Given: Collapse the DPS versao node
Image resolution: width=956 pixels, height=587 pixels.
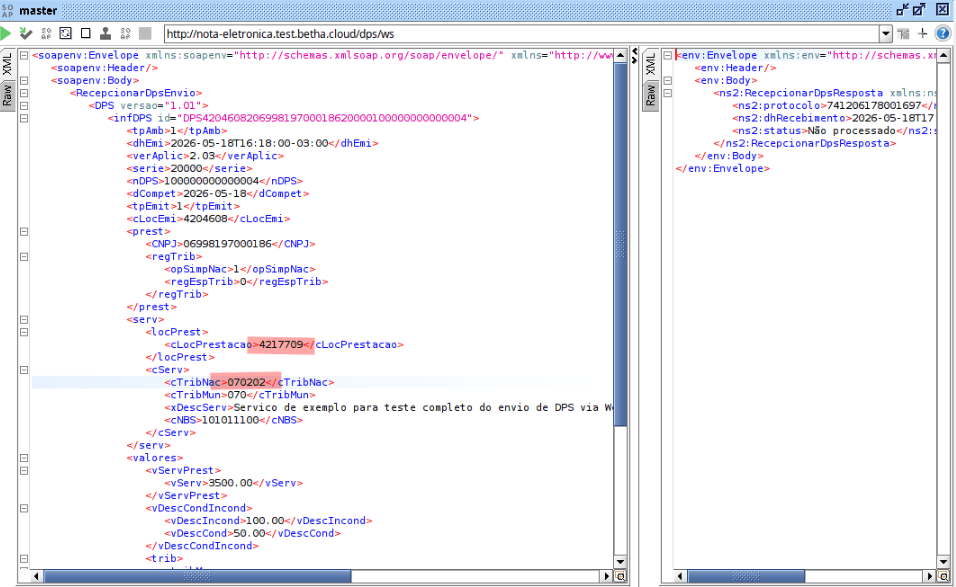Looking at the screenshot, I should tap(24, 105).
